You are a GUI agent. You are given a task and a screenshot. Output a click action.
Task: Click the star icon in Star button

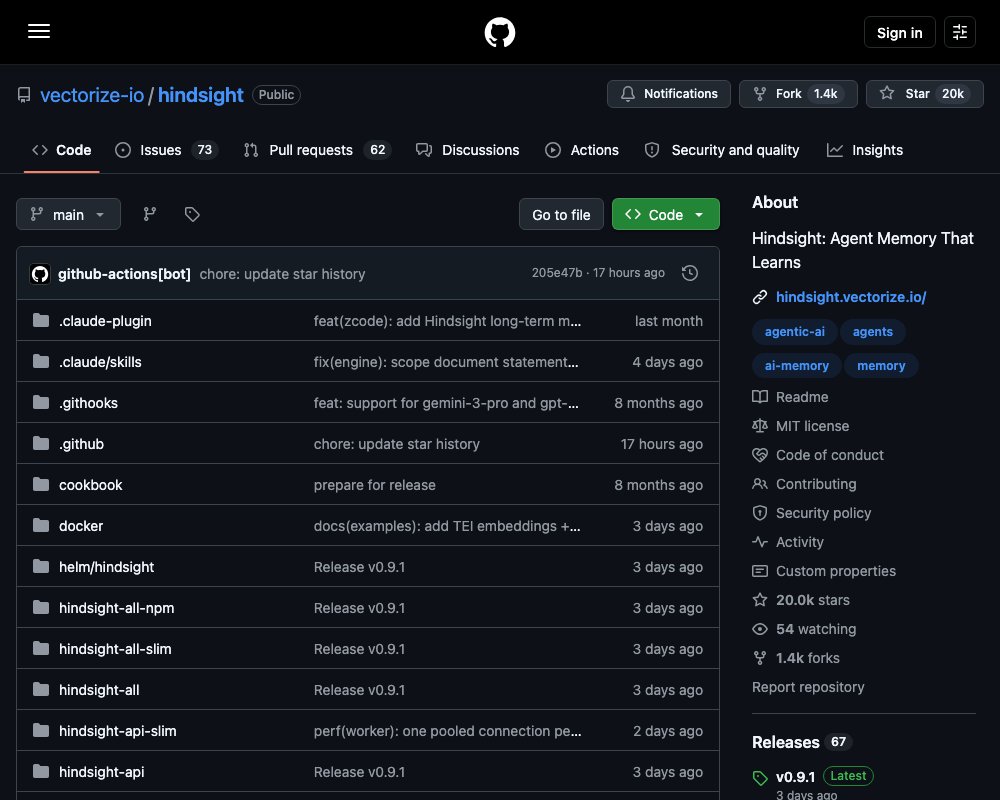point(886,93)
